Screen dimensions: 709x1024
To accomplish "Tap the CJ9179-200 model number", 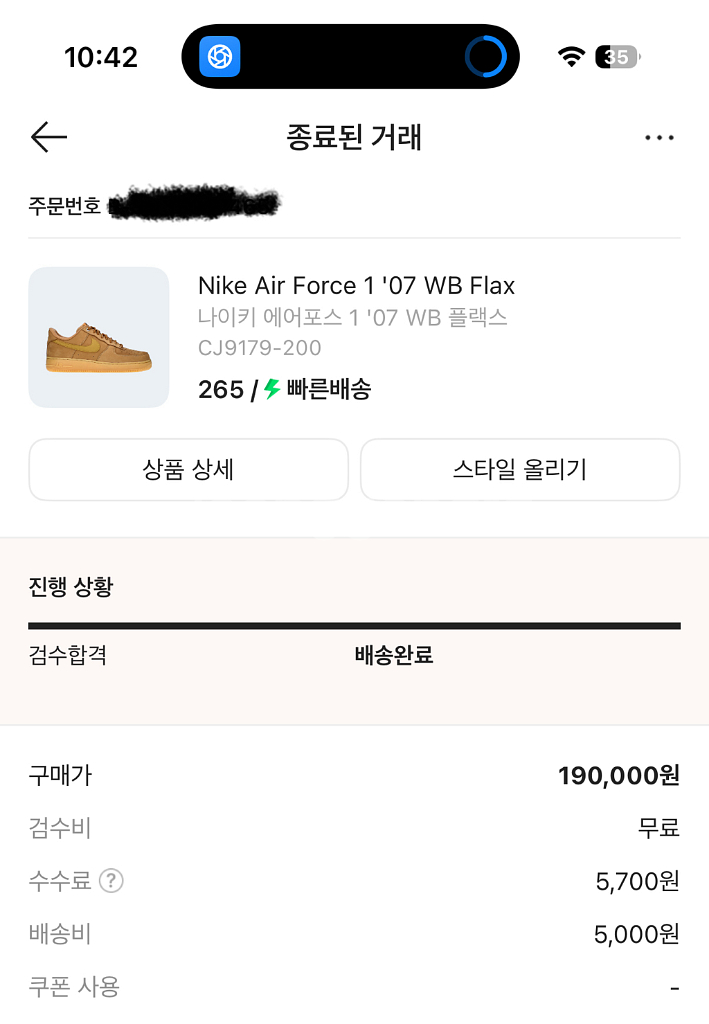I will coord(260,348).
